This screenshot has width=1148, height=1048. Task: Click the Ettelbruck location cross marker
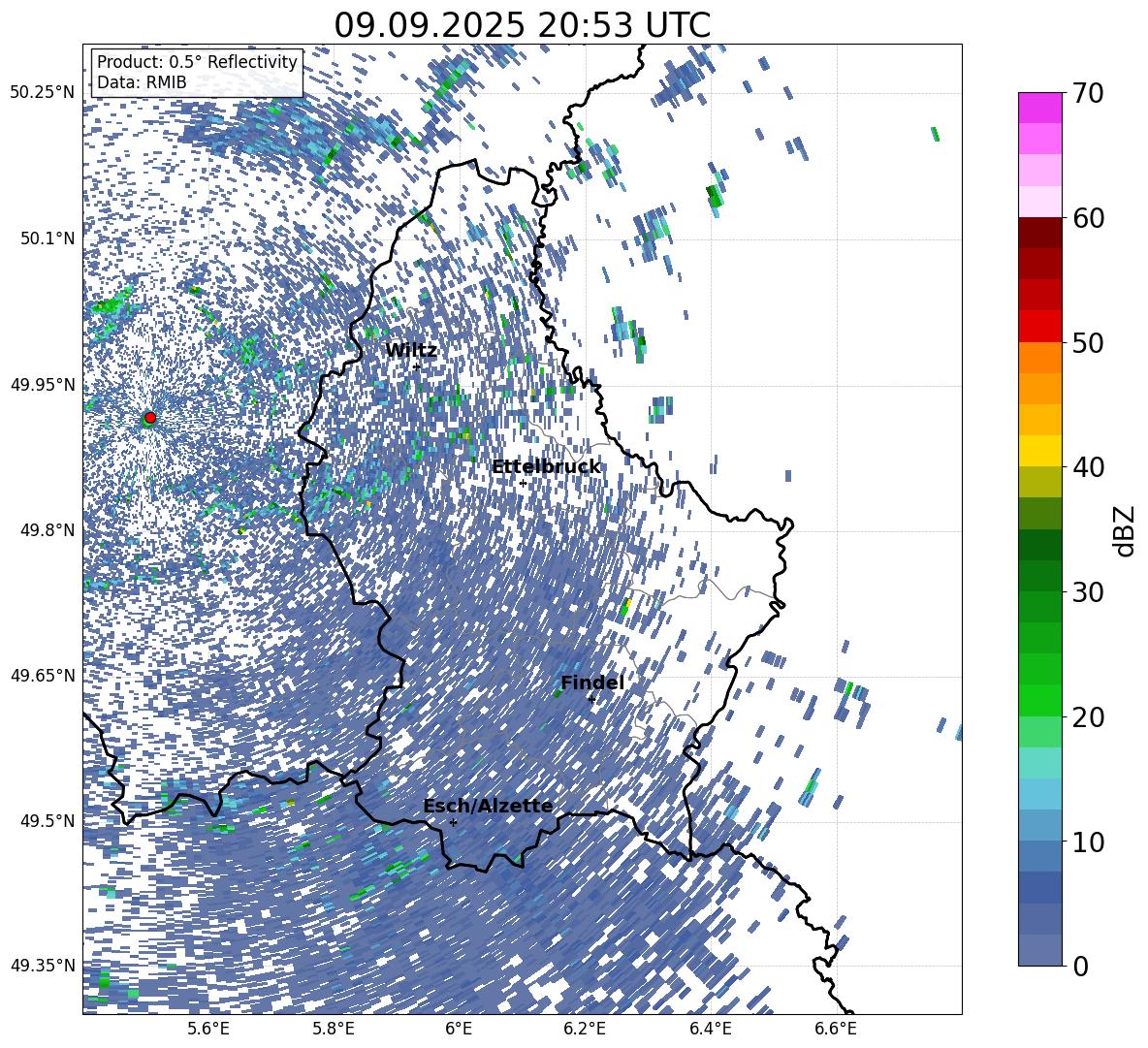click(523, 484)
